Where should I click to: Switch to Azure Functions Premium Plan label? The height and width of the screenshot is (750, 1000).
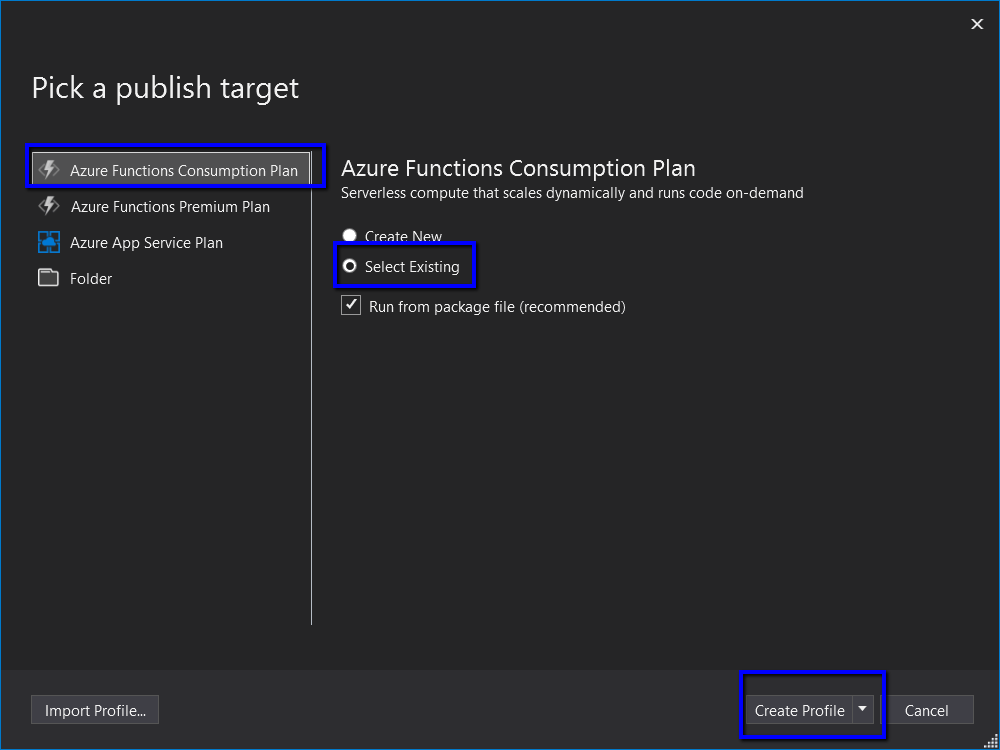pyautogui.click(x=170, y=207)
